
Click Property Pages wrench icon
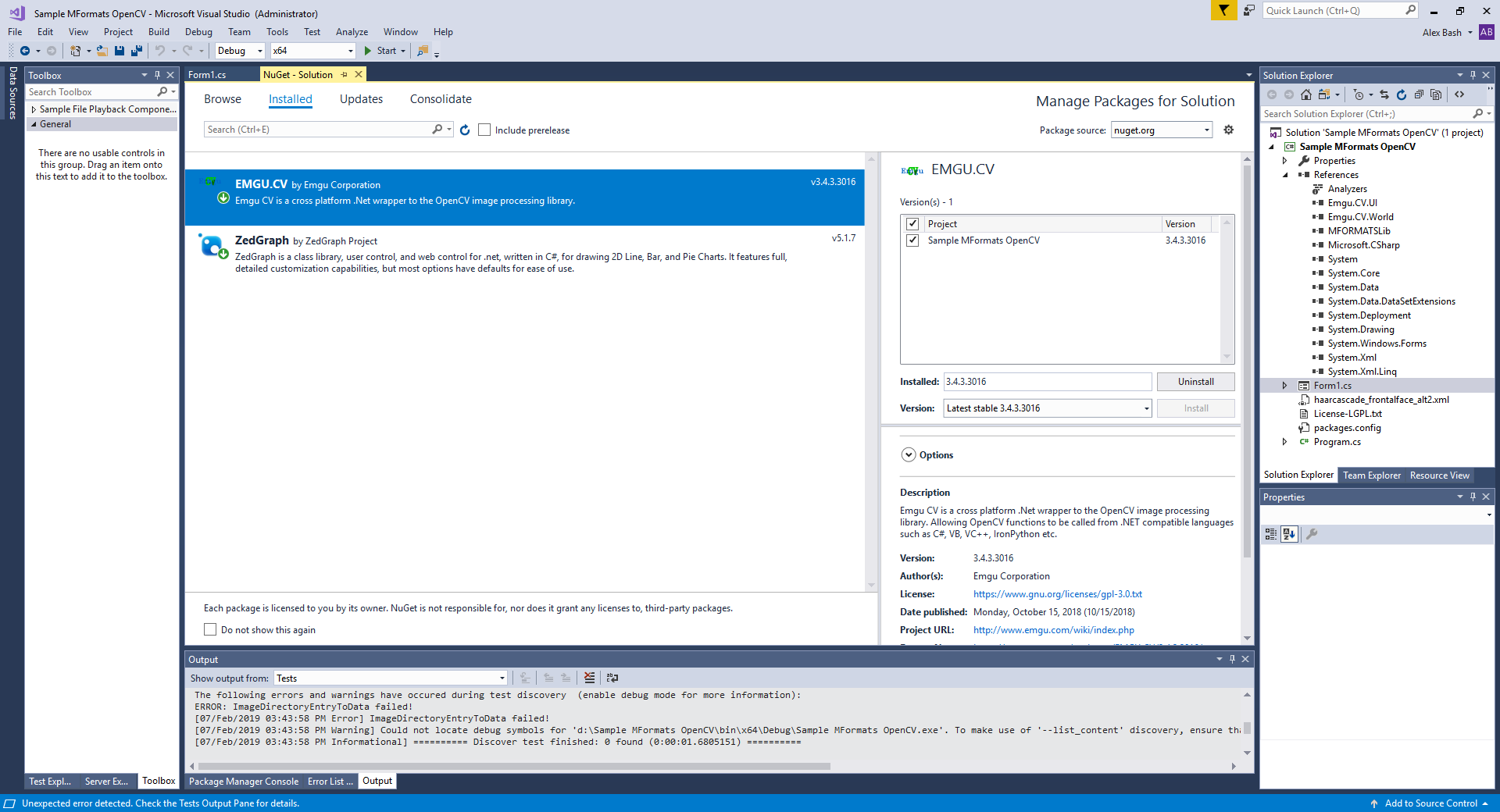[x=1312, y=534]
